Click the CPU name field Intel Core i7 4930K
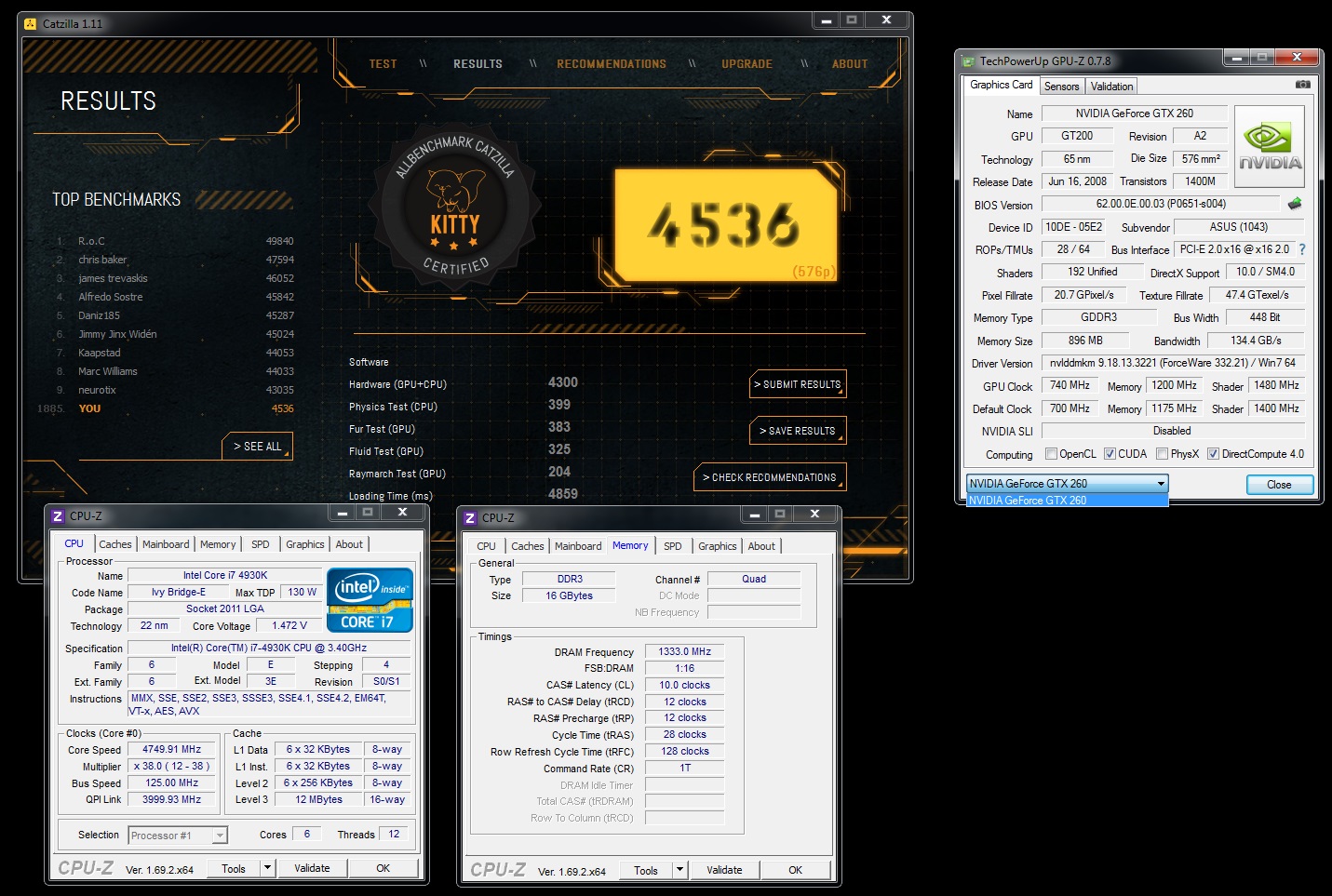 coord(224,575)
